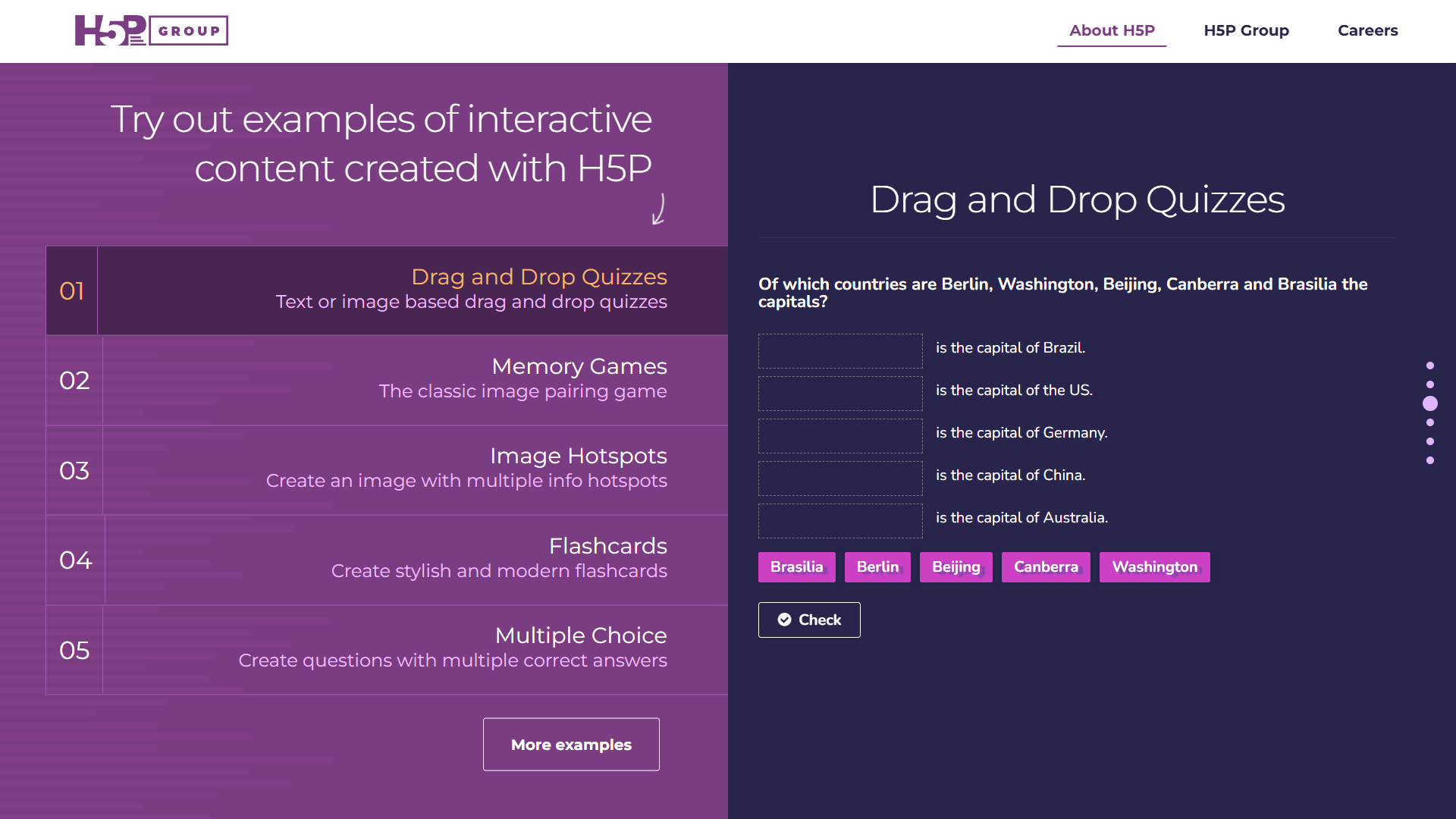Open the About H5P menu item

(1111, 31)
